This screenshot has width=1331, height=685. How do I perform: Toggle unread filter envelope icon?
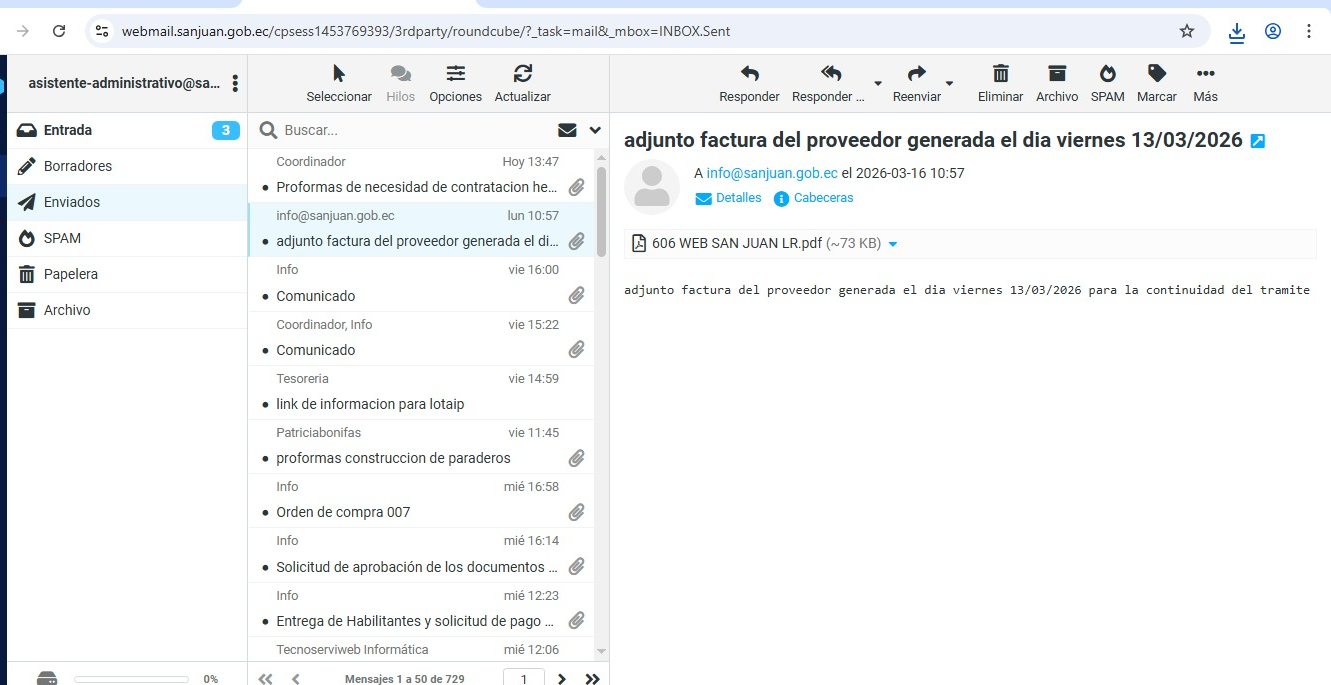pyautogui.click(x=567, y=130)
